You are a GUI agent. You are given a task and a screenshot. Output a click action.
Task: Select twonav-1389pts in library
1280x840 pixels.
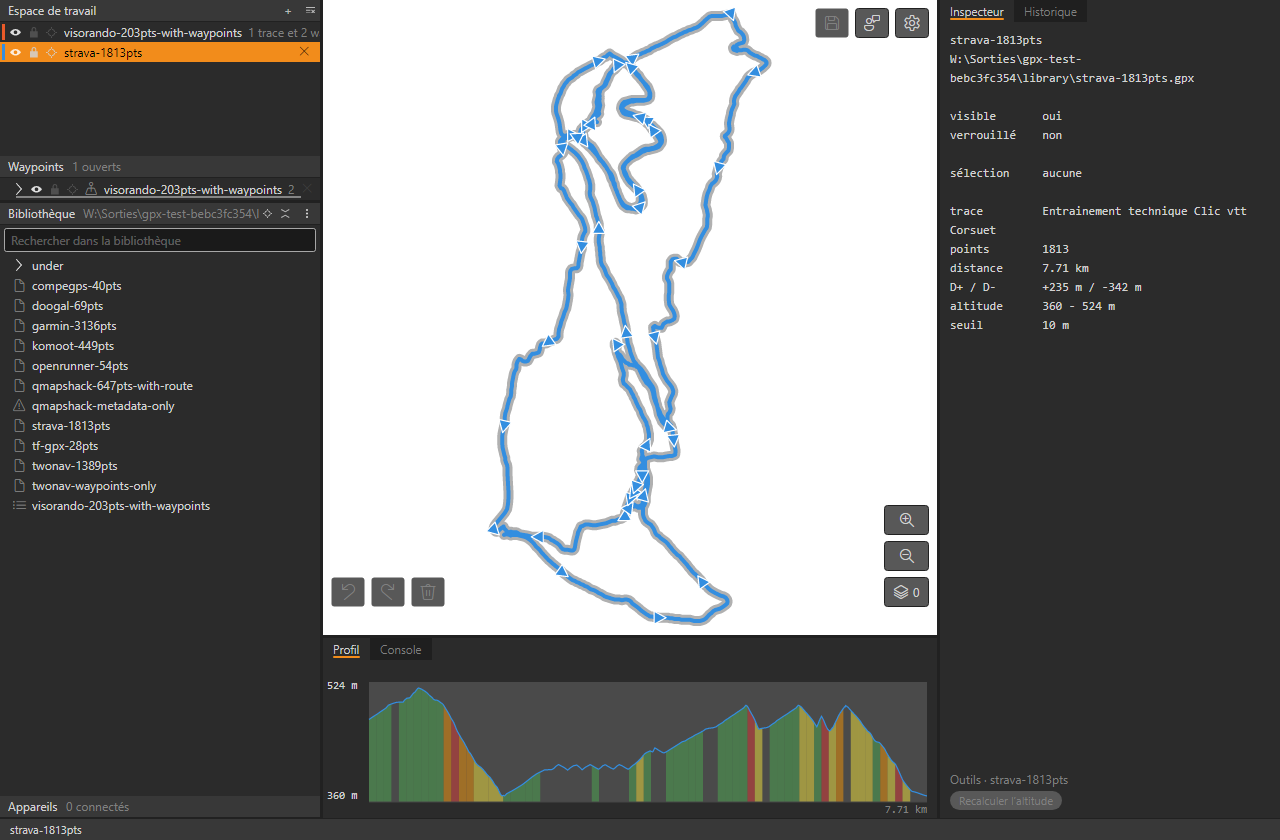[x=74, y=466]
